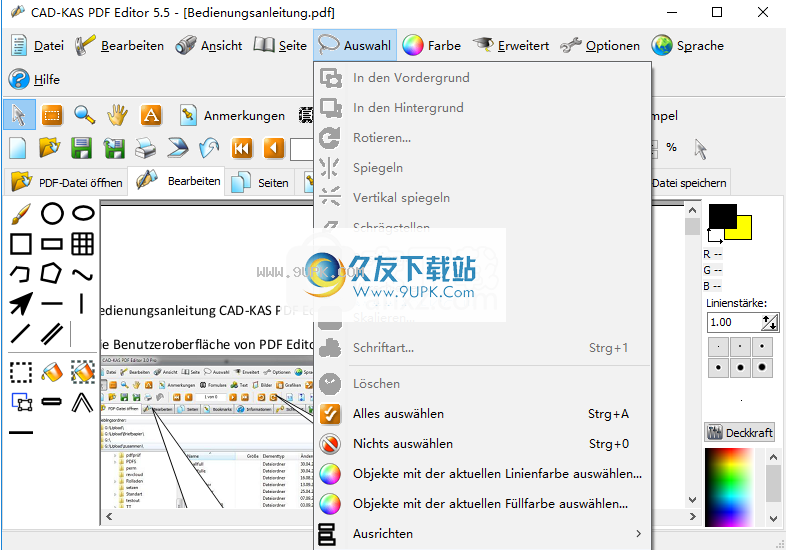Click horizontal scrollbar left arrow
The width and height of the screenshot is (786, 550).
109,516
